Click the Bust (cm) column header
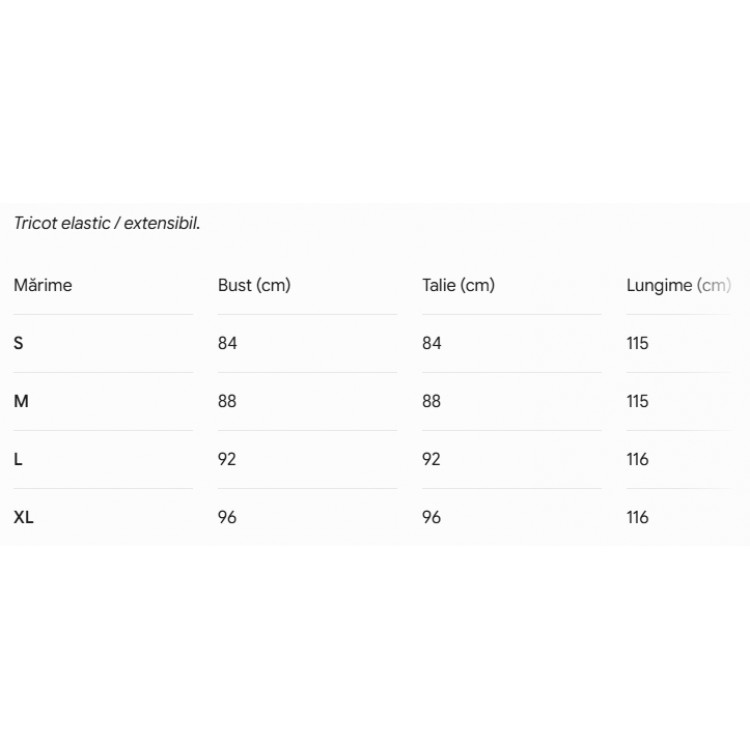The image size is (750, 750). [254, 285]
